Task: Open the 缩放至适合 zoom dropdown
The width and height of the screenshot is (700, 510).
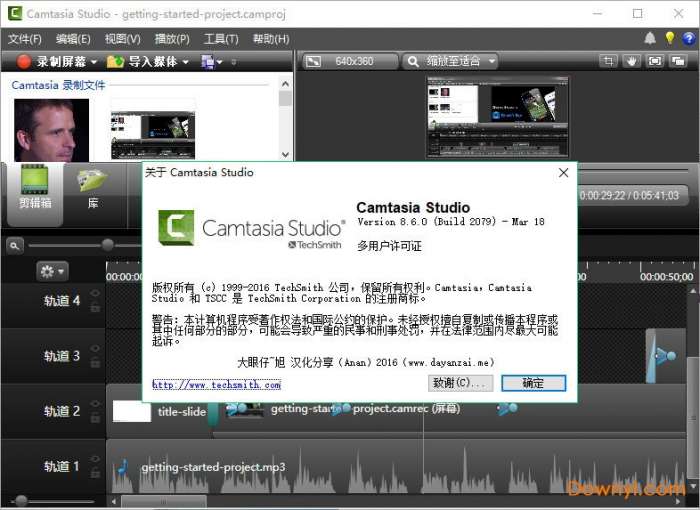Action: (x=449, y=61)
